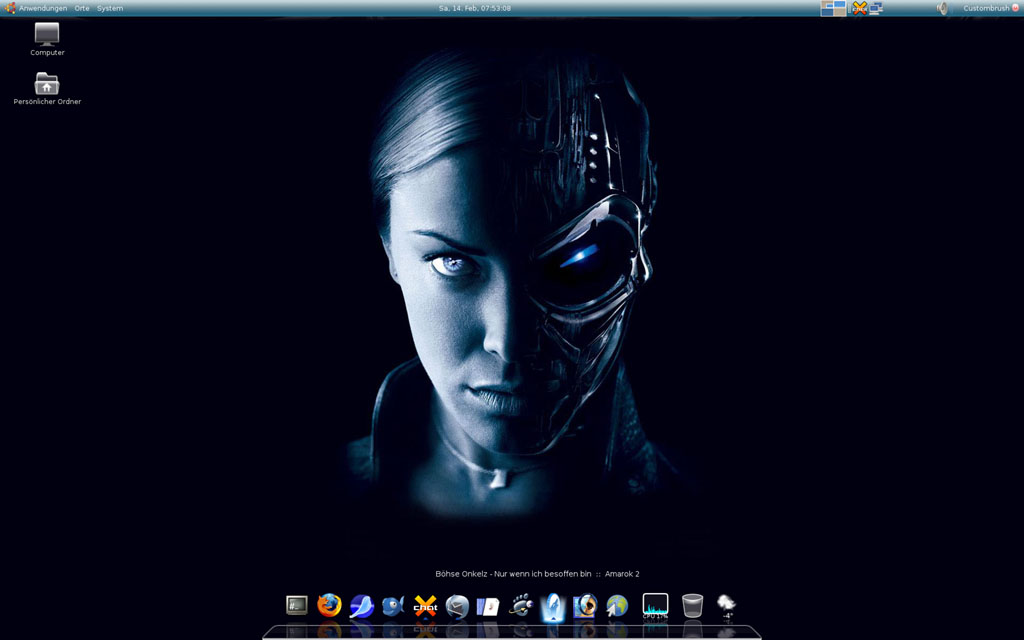The height and width of the screenshot is (640, 1024).
Task: Launch the terminal from the dock
Action: (297, 605)
